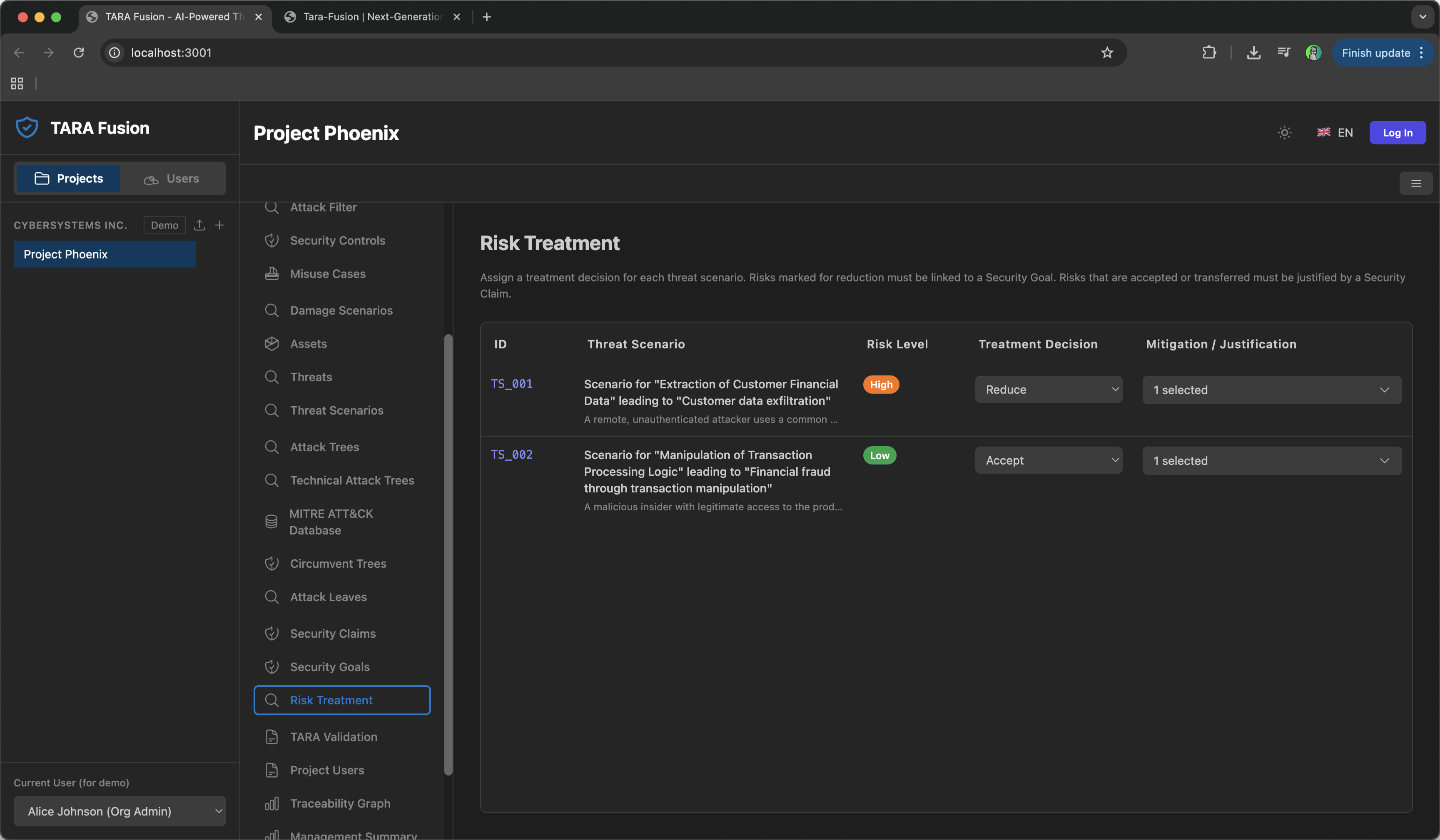Create a new project with the plus icon
This screenshot has height=840, width=1440.
[219, 225]
